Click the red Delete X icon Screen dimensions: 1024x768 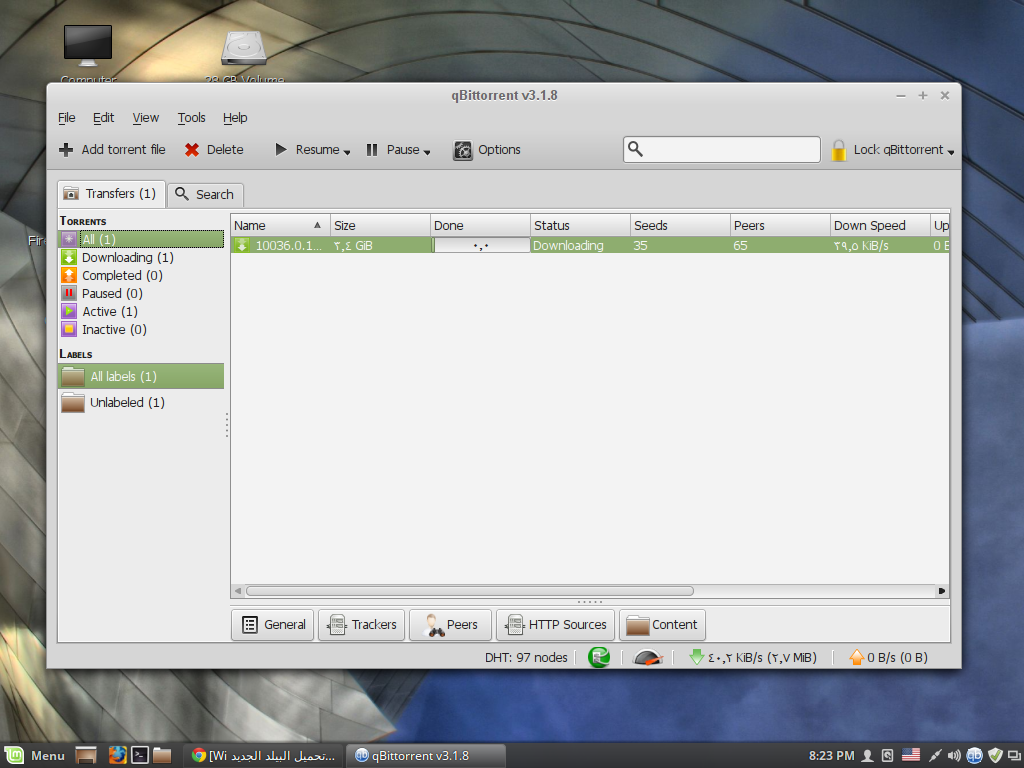point(191,150)
